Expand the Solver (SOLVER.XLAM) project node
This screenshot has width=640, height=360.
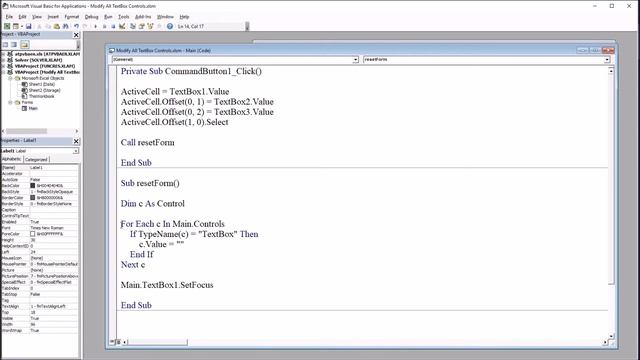[4, 60]
